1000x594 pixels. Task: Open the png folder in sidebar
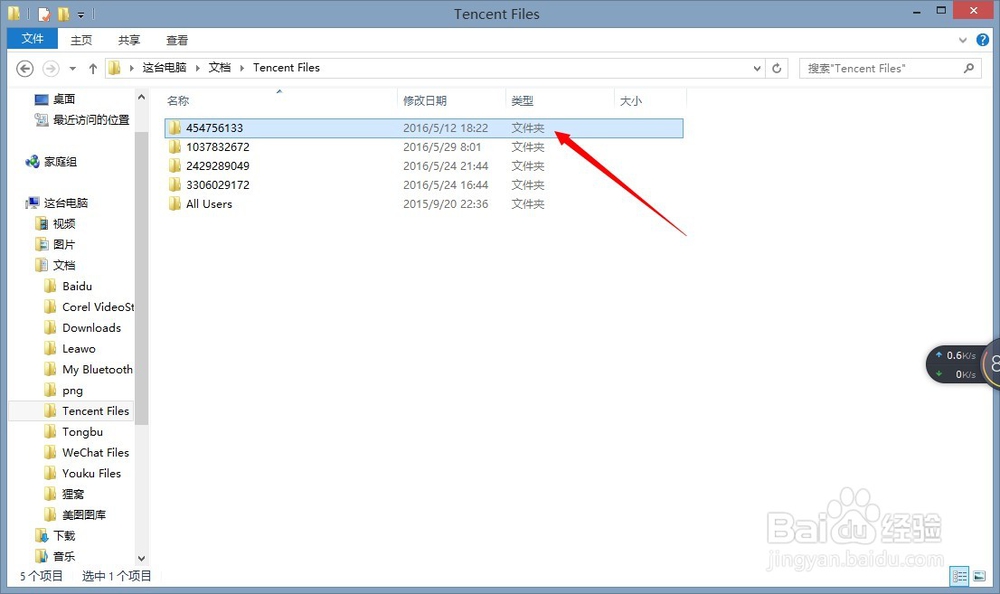coord(73,390)
